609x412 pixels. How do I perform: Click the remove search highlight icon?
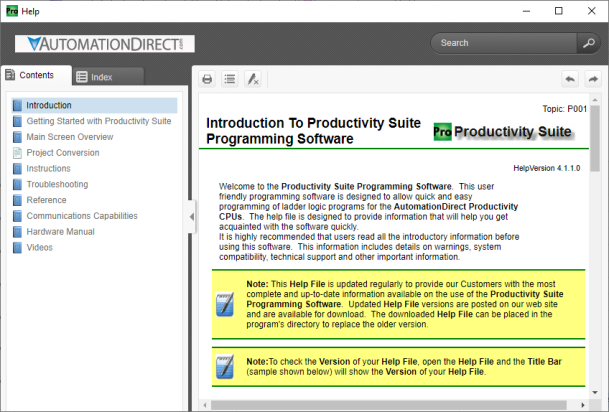pos(253,78)
